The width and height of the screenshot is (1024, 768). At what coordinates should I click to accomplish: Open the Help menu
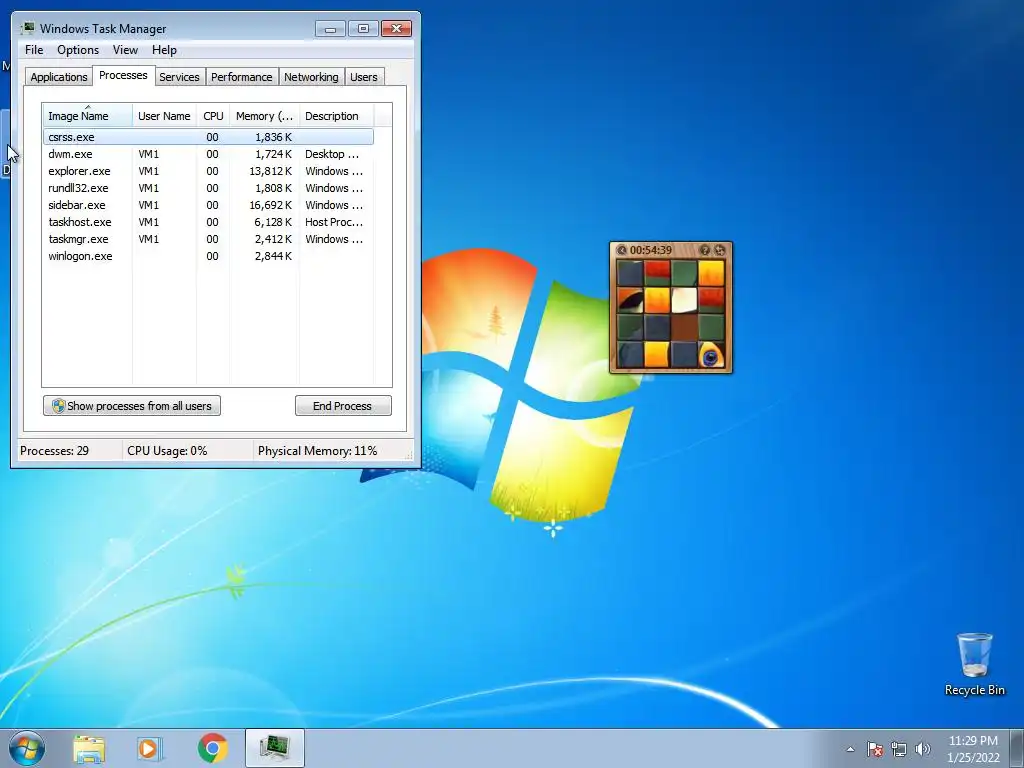[164, 50]
